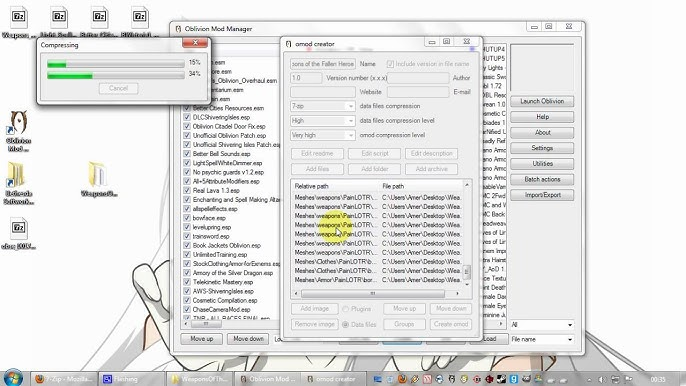Viewport: 686px width, 386px height.
Task: Close the Compressing dialog
Action: click(x=195, y=42)
